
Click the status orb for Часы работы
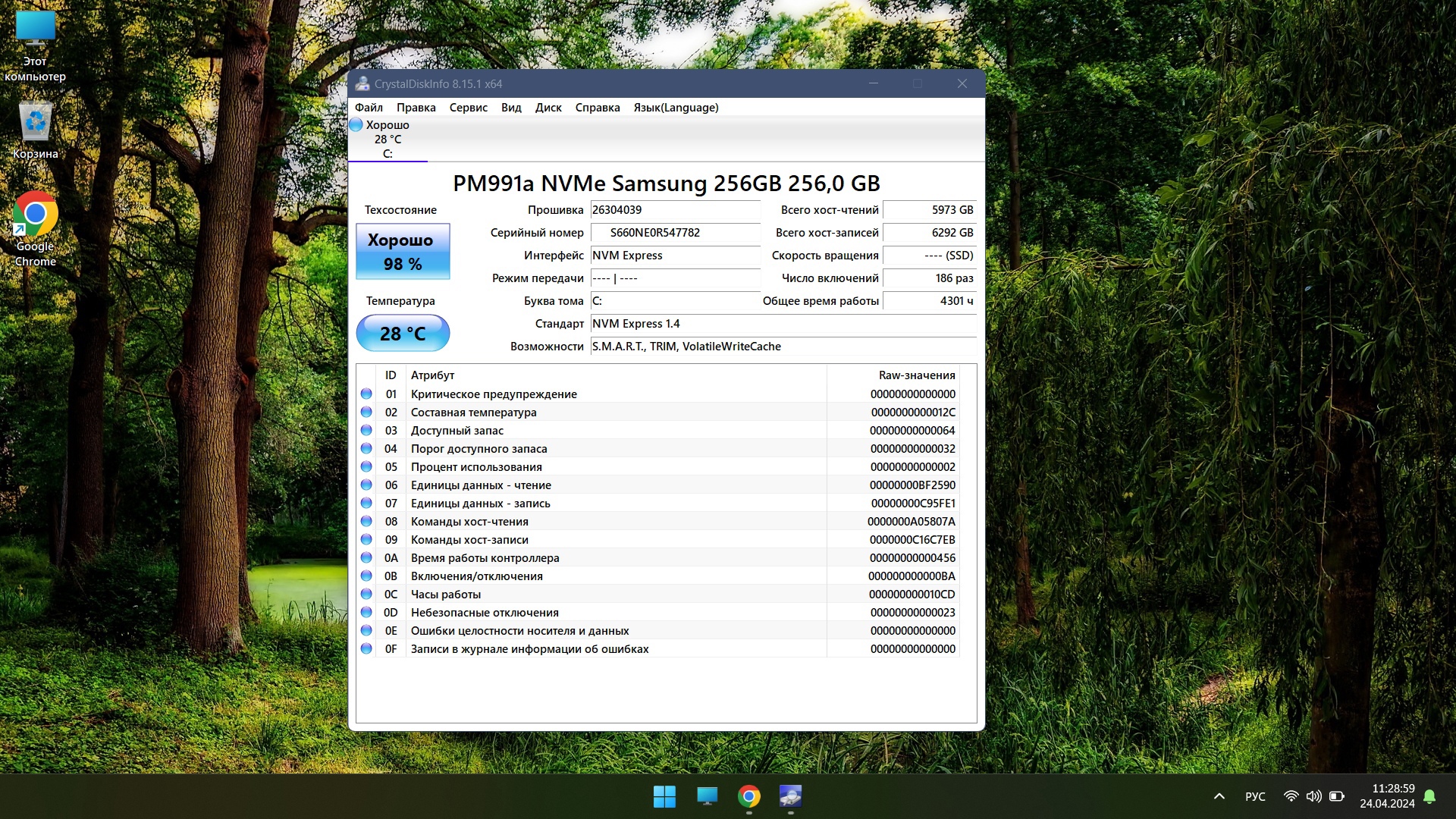point(366,594)
